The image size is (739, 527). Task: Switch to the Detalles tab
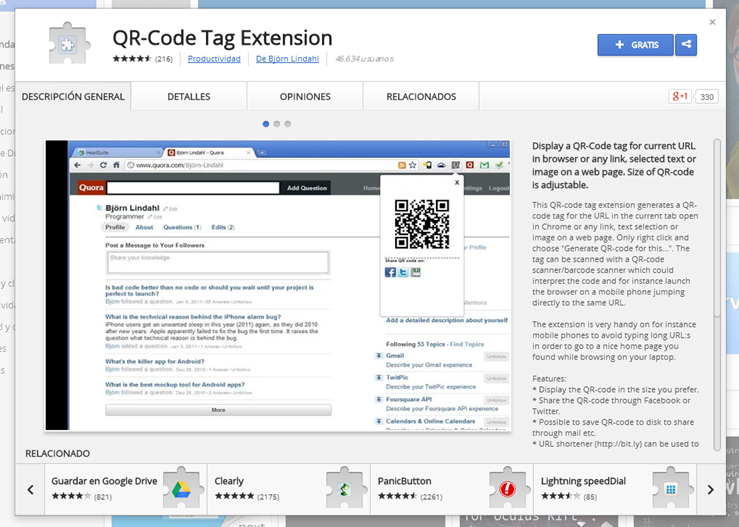click(189, 97)
